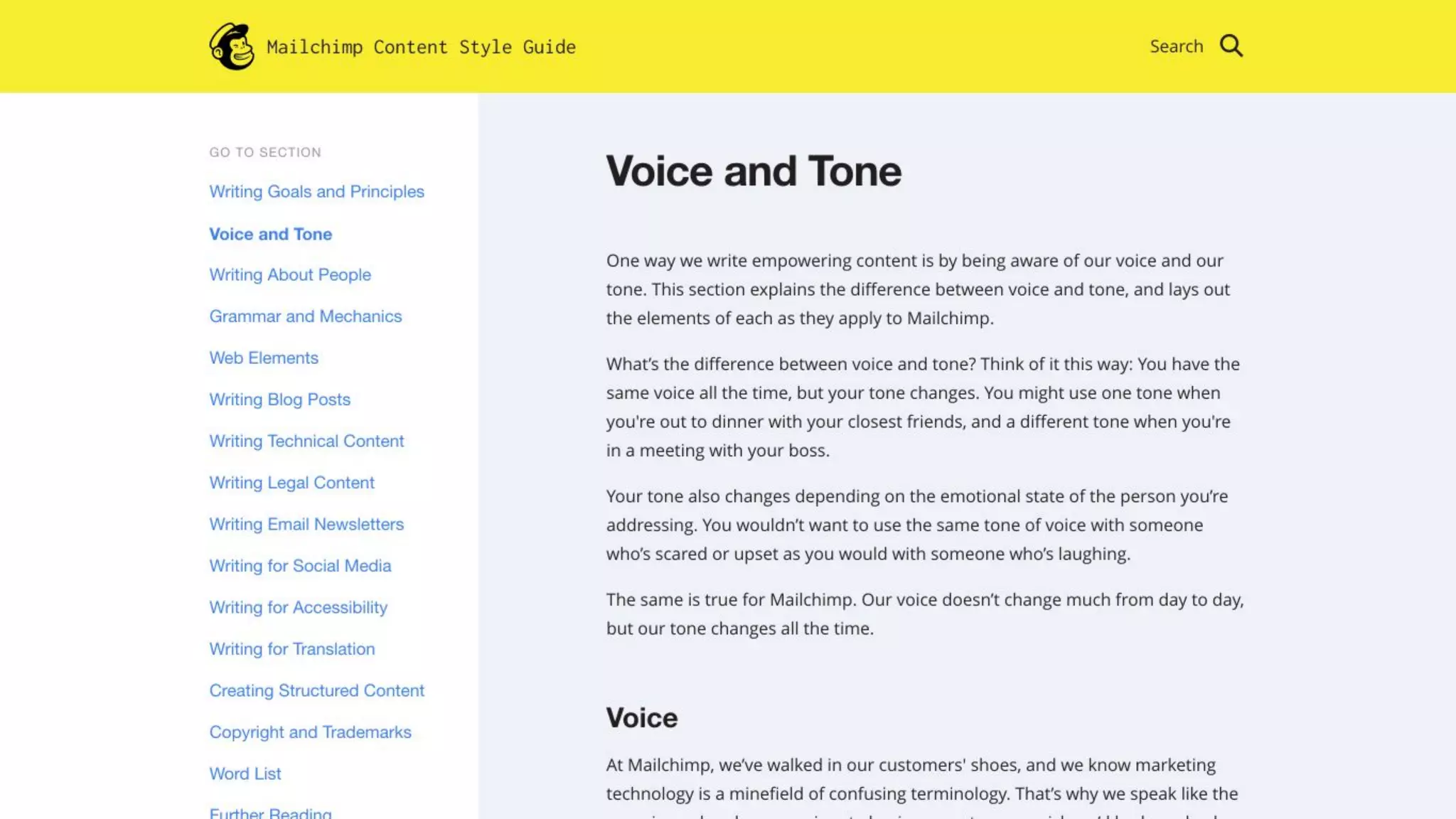Click the Voice and Tone page heading
The width and height of the screenshot is (1456, 819).
754,171
